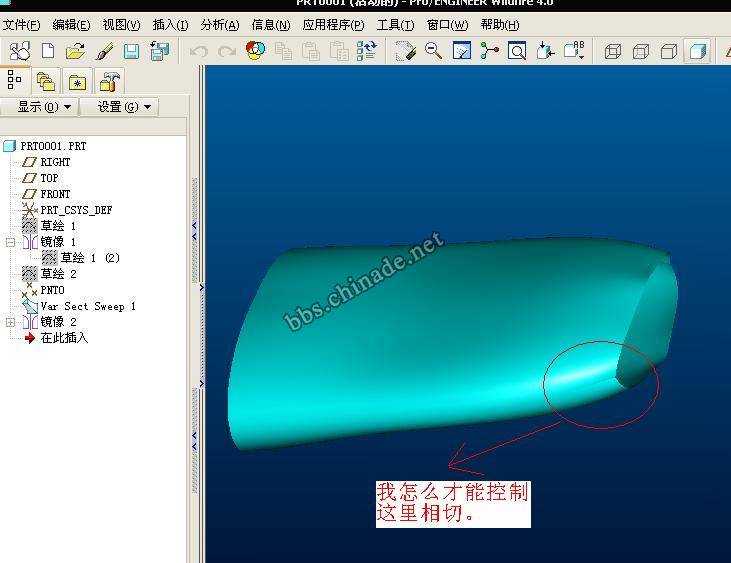Image resolution: width=731 pixels, height=563 pixels.
Task: Click upper collapse arrows on navigator sash
Action: tap(194, 231)
